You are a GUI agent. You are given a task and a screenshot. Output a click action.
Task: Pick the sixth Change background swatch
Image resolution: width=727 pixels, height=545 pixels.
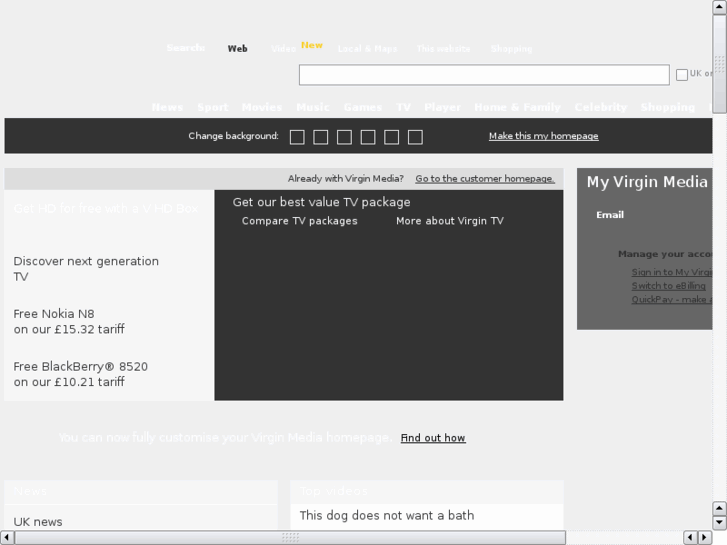[x=415, y=137]
